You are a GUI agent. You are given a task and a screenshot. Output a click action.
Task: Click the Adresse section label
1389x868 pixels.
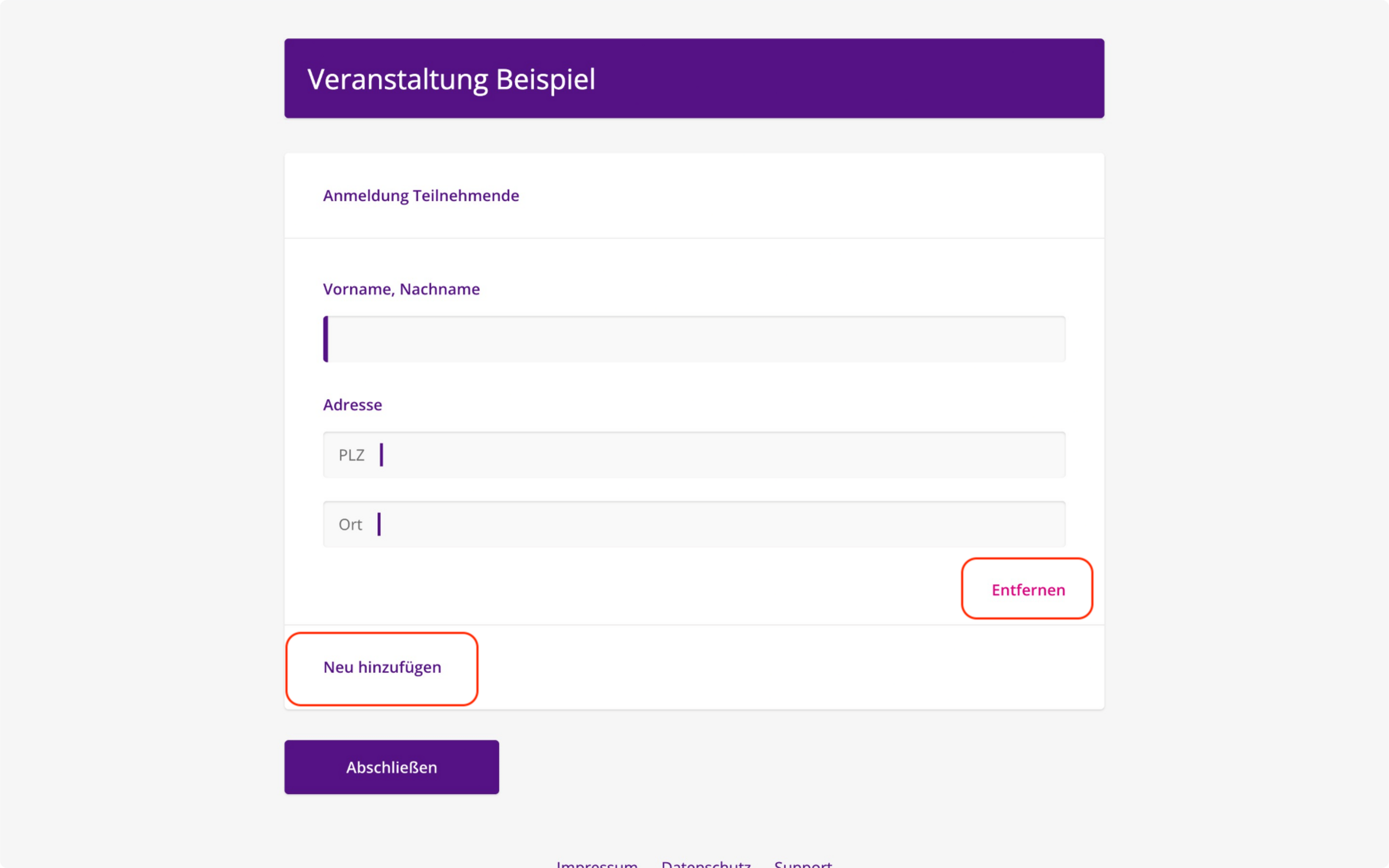click(x=352, y=405)
